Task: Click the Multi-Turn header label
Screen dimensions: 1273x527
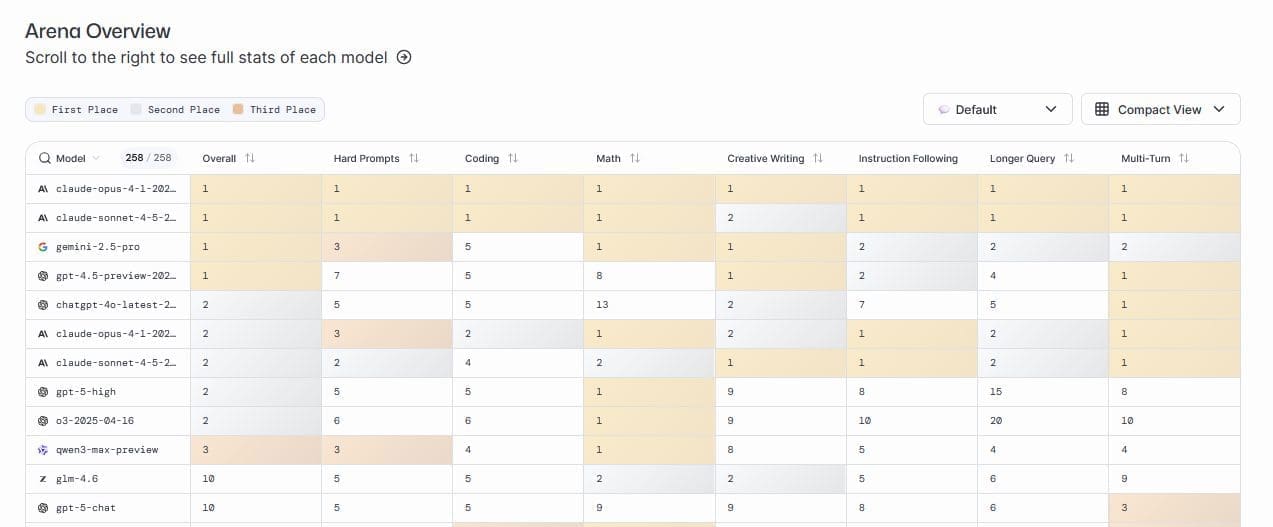Action: pyautogui.click(x=1145, y=158)
